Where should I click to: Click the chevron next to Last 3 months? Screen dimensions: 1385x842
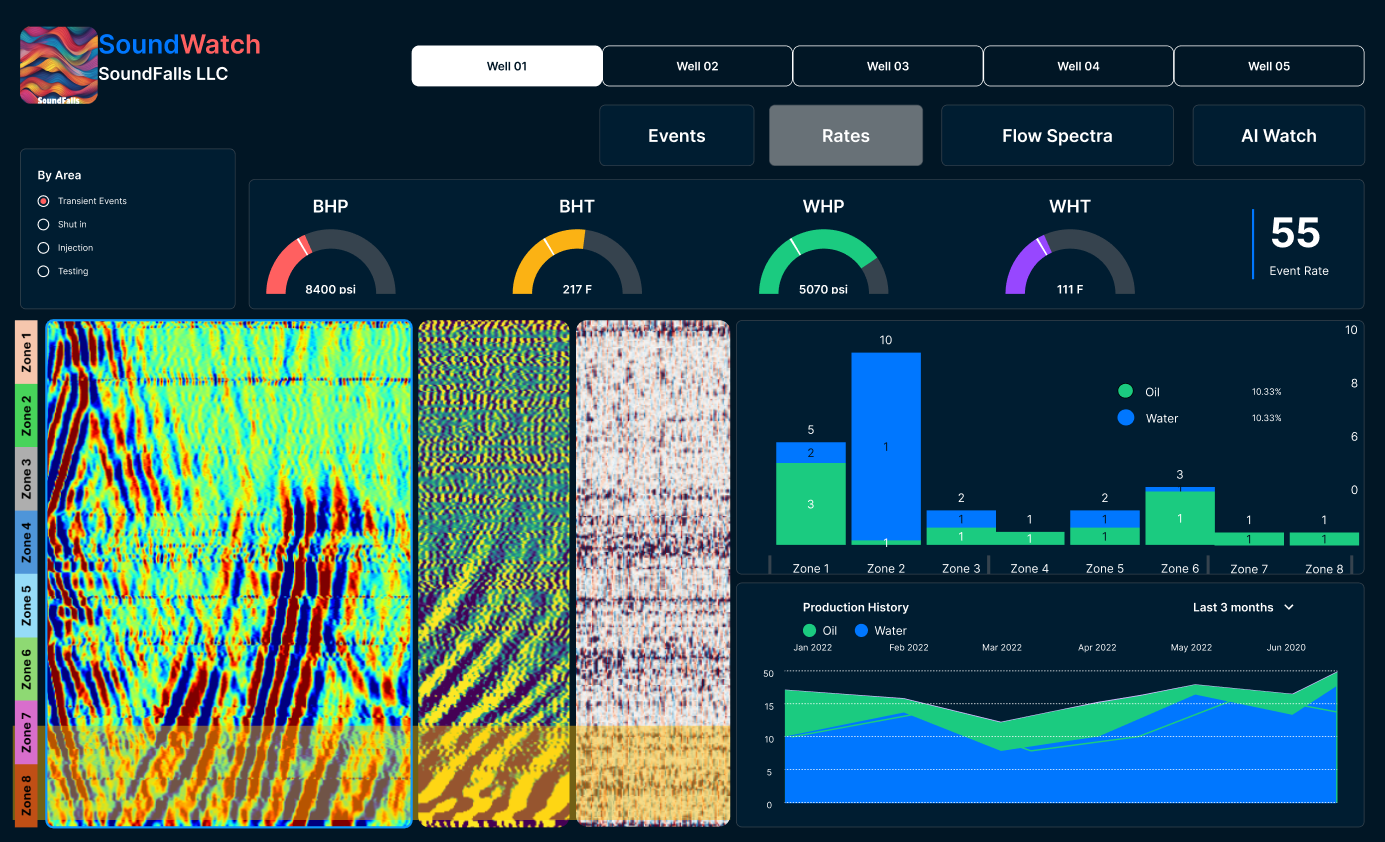[x=1289, y=607]
